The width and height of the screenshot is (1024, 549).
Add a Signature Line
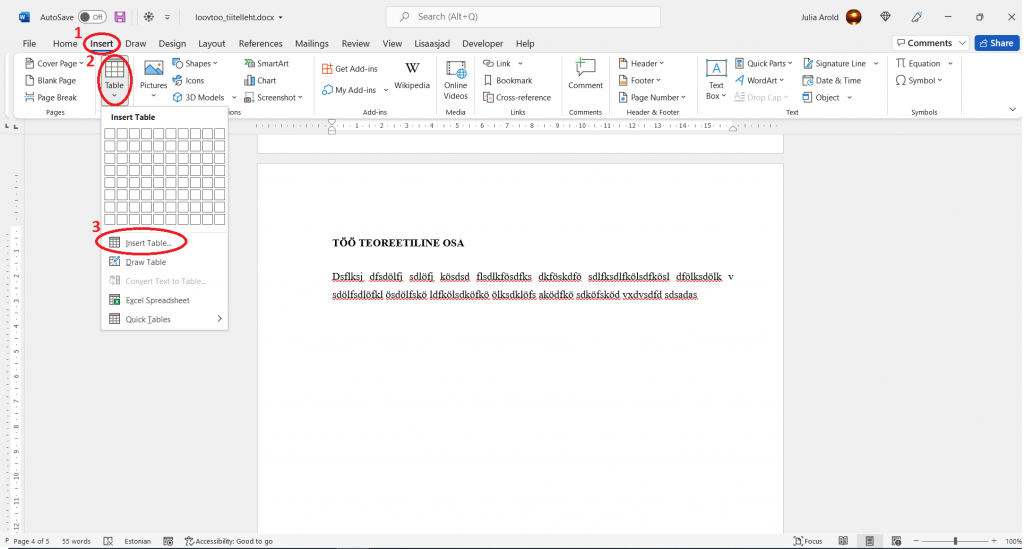tap(835, 63)
